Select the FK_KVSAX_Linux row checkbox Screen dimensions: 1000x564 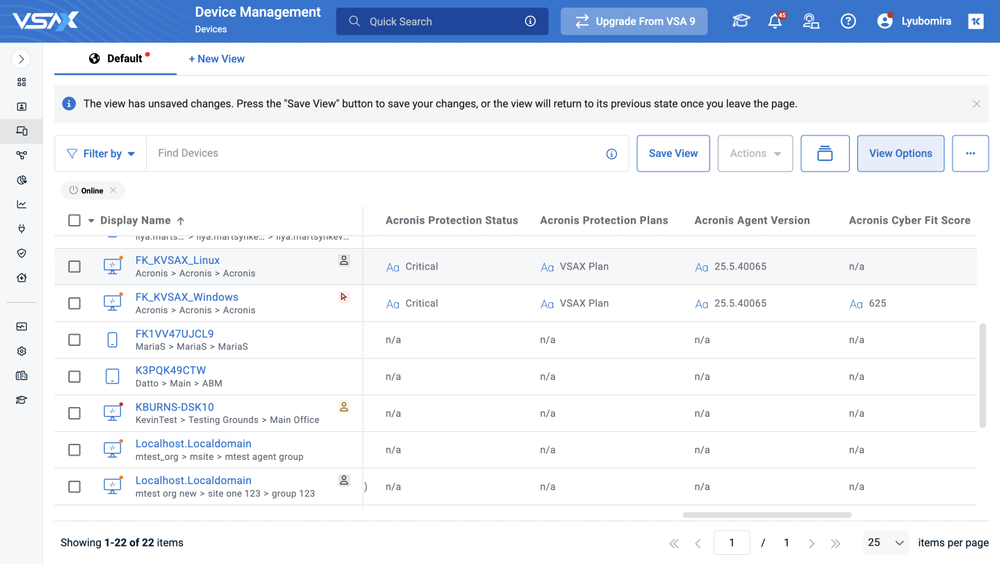coord(74,266)
